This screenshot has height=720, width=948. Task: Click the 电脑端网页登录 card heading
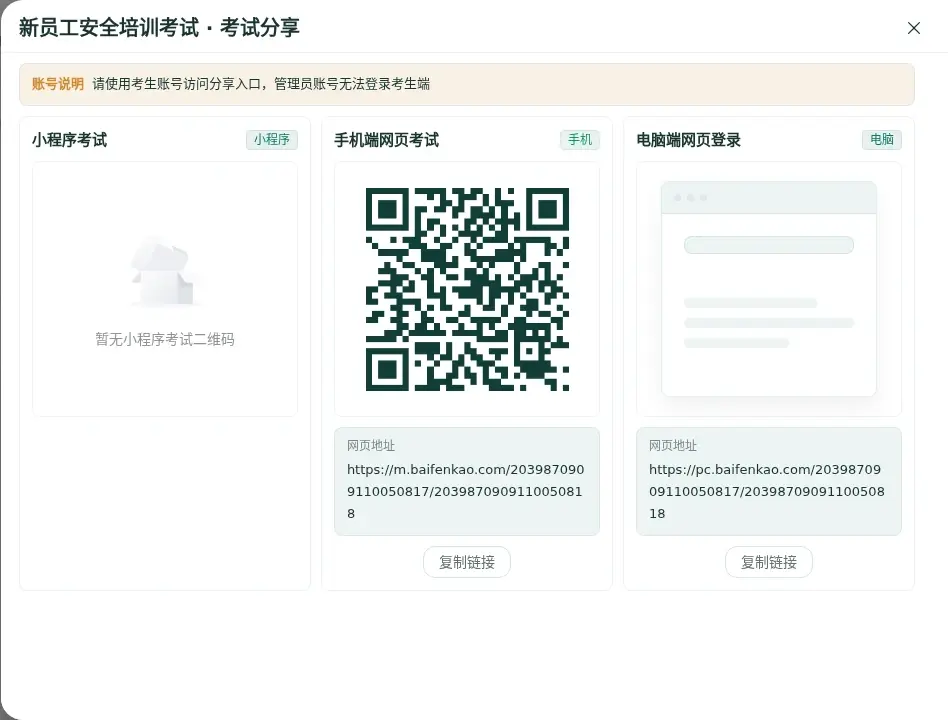tap(689, 140)
